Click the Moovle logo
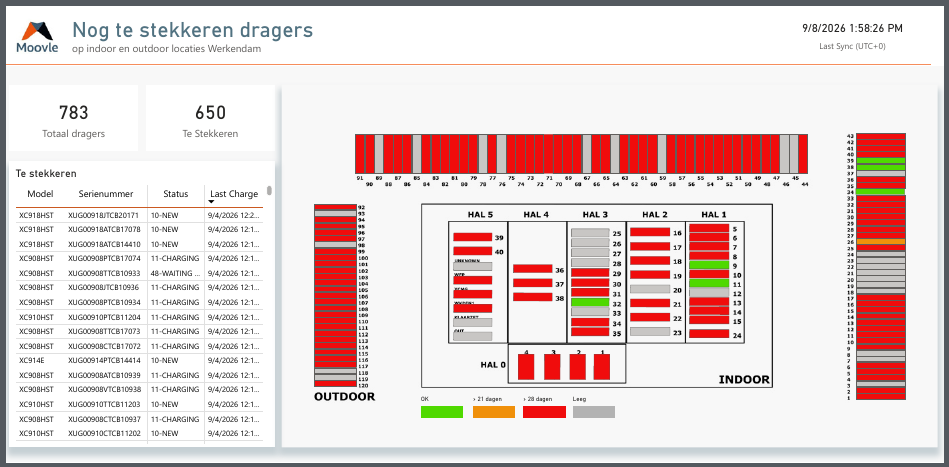Screen dimensions: 949x467 [37, 38]
